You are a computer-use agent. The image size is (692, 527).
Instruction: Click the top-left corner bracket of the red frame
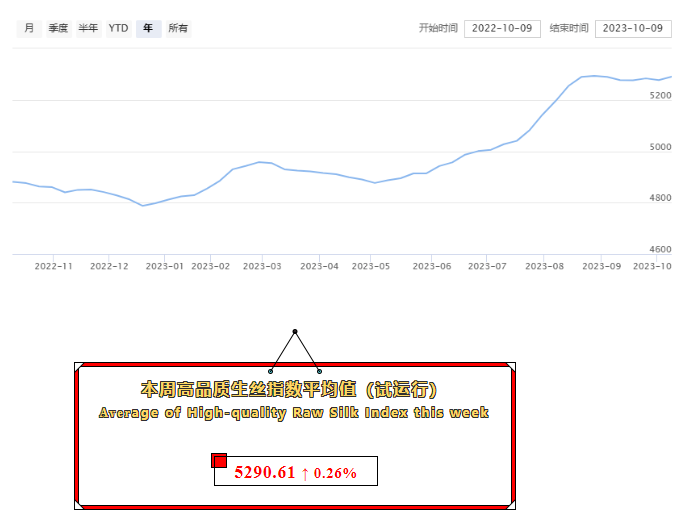pos(80,369)
